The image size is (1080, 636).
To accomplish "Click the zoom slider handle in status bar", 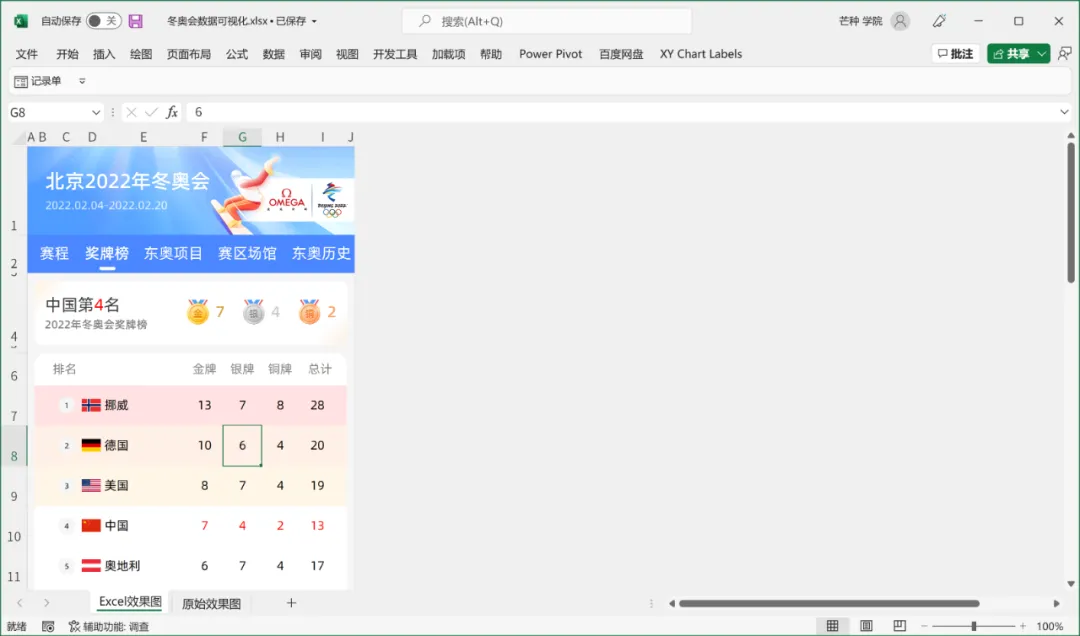I will pyautogui.click(x=973, y=626).
